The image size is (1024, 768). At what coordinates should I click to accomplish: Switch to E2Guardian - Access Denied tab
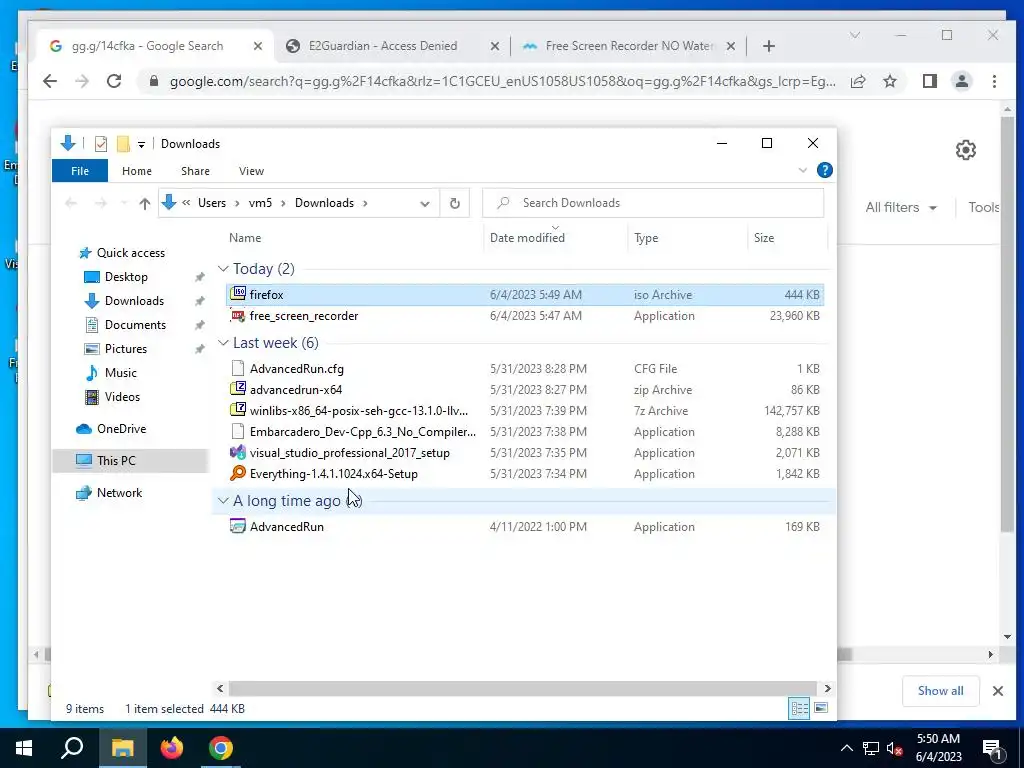pos(383,46)
